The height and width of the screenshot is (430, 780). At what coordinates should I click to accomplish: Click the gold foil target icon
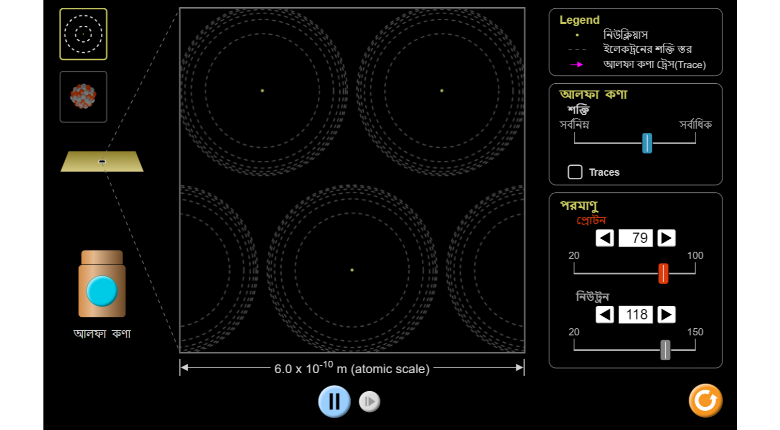click(x=102, y=161)
